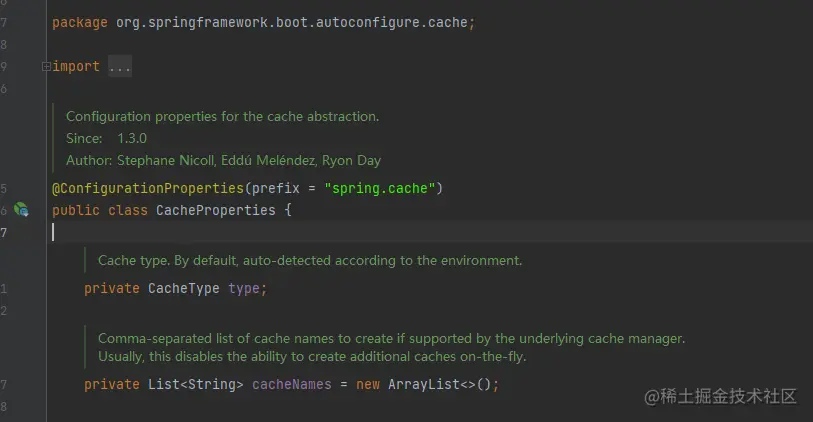The width and height of the screenshot is (813, 422).
Task: Click the Author line in rendered doc
Action: coord(223,160)
